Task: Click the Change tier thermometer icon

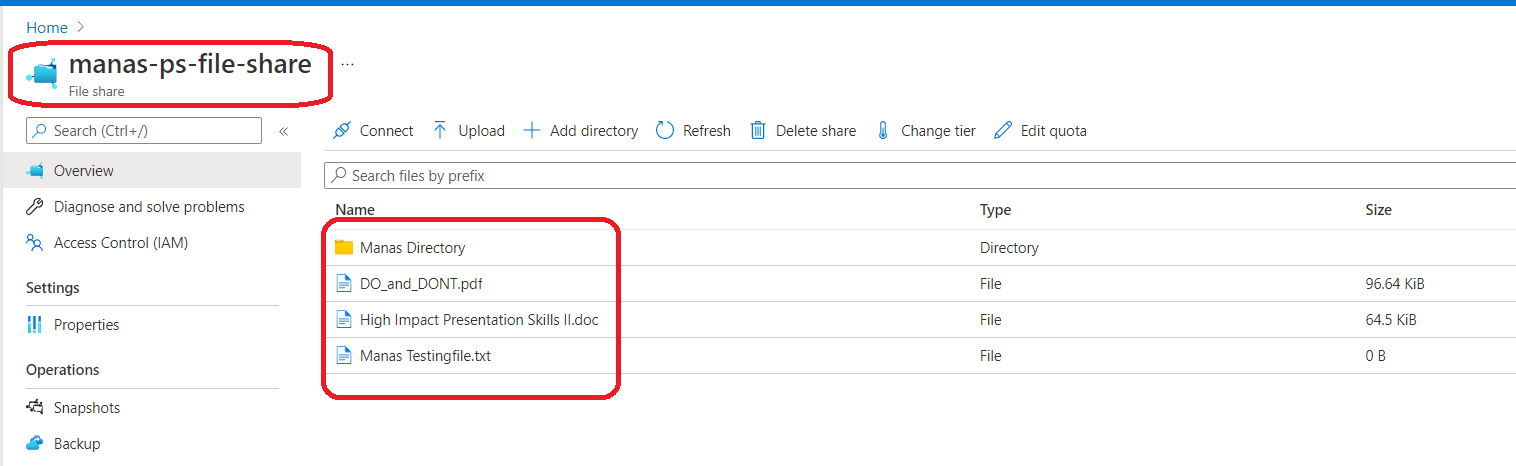Action: 883,131
